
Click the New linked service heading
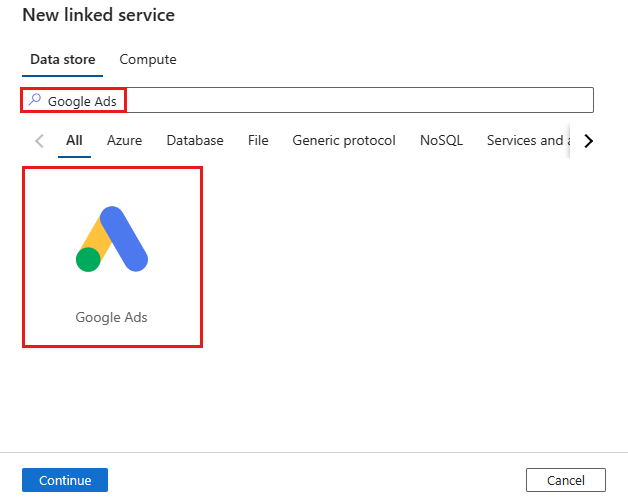click(98, 16)
